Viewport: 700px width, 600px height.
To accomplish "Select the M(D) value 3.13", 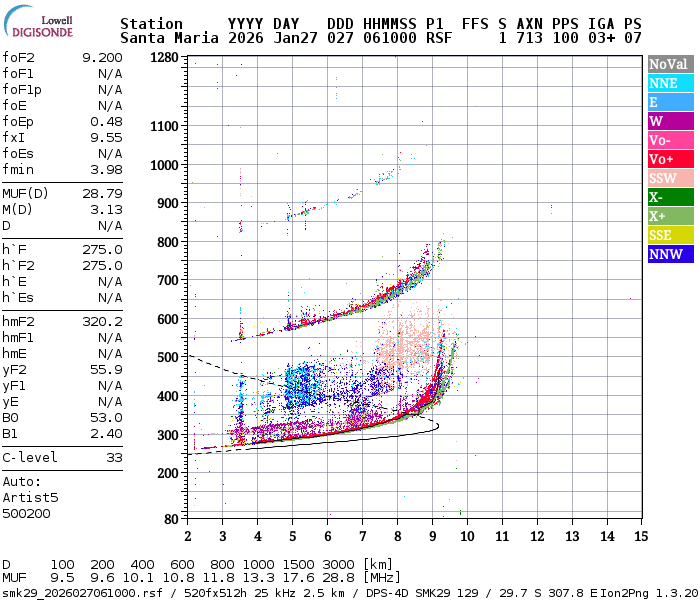I will point(106,209).
